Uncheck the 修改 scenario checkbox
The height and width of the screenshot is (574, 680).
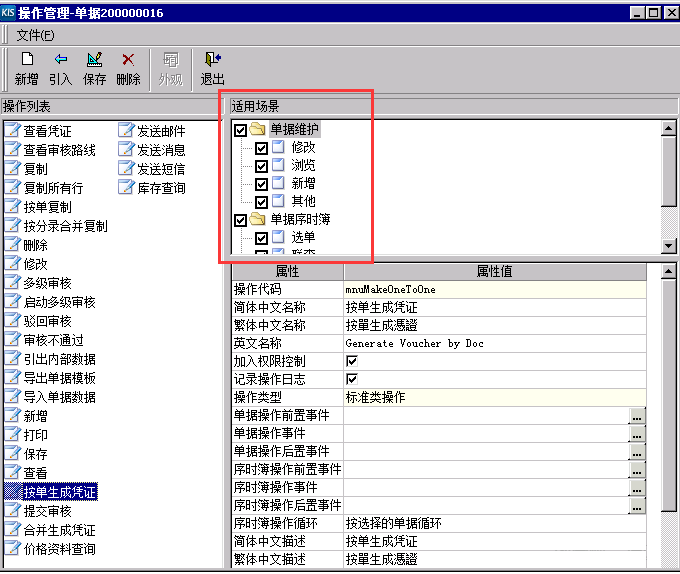tap(262, 148)
